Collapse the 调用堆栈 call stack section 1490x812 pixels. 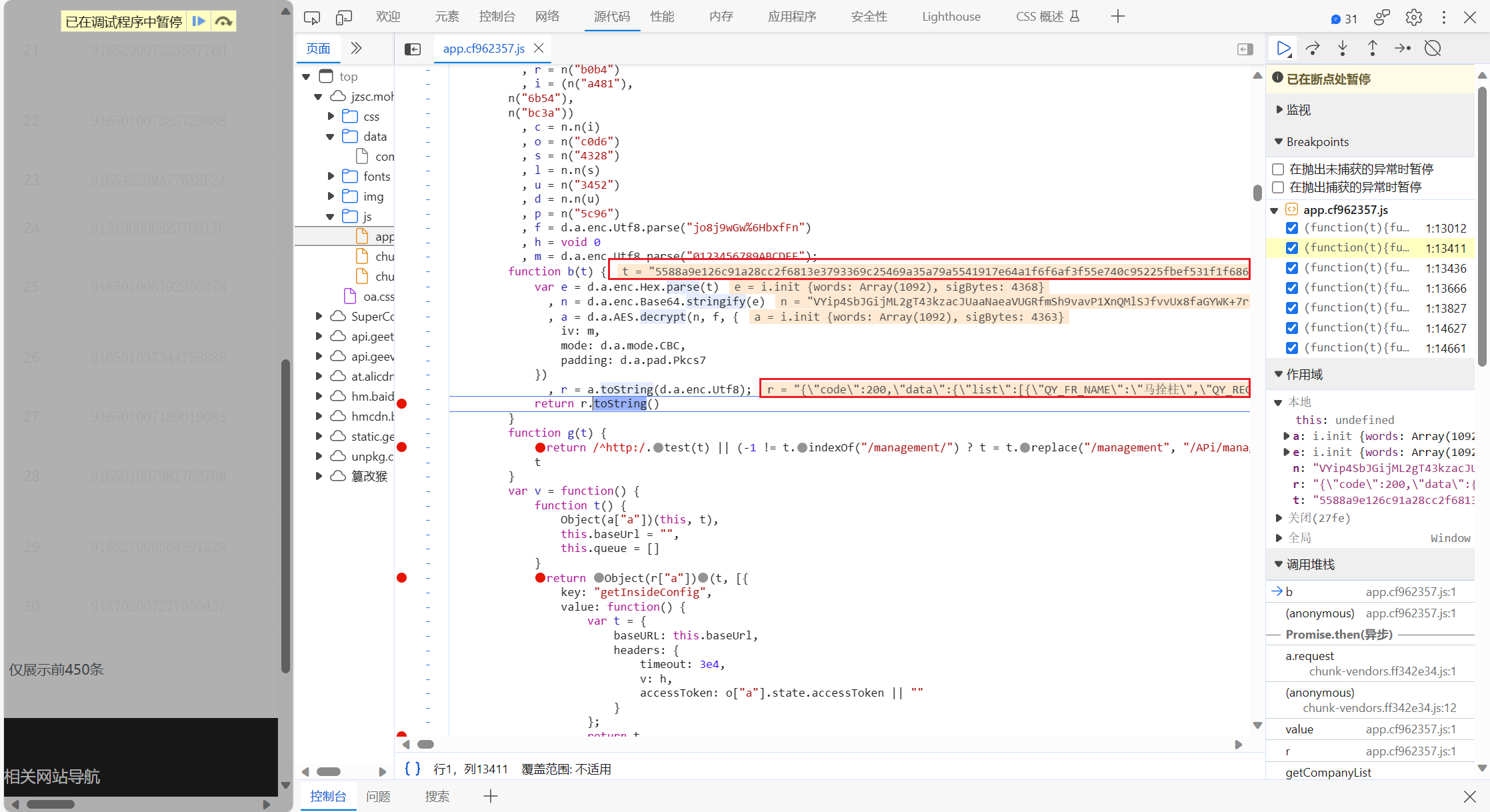[1309, 565]
